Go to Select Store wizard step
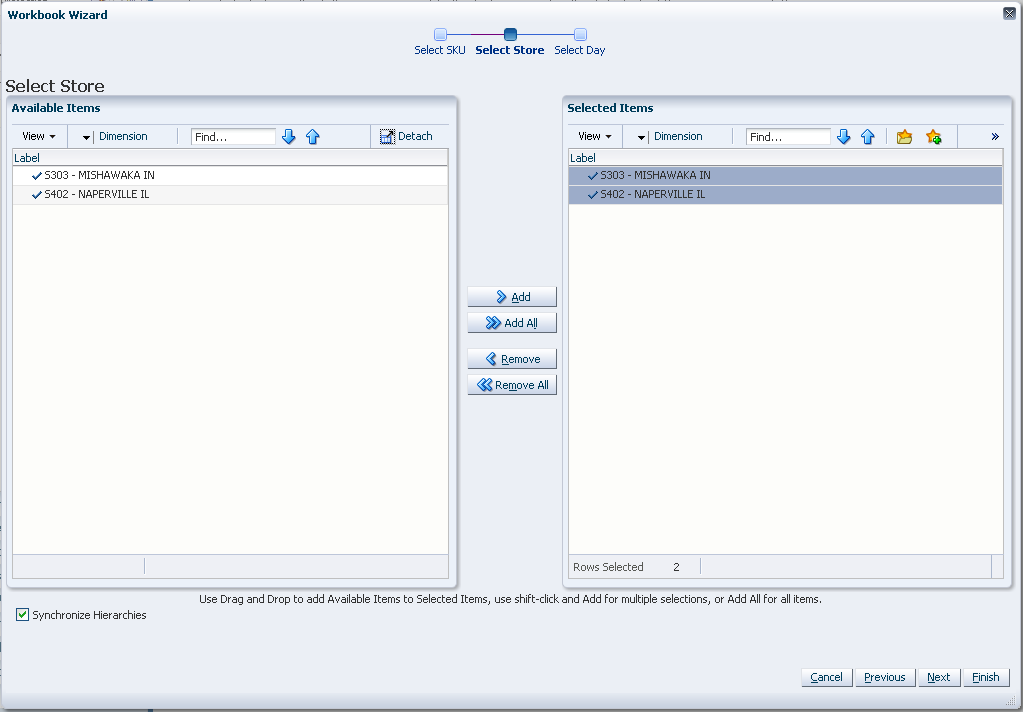This screenshot has width=1023, height=712. click(x=510, y=42)
